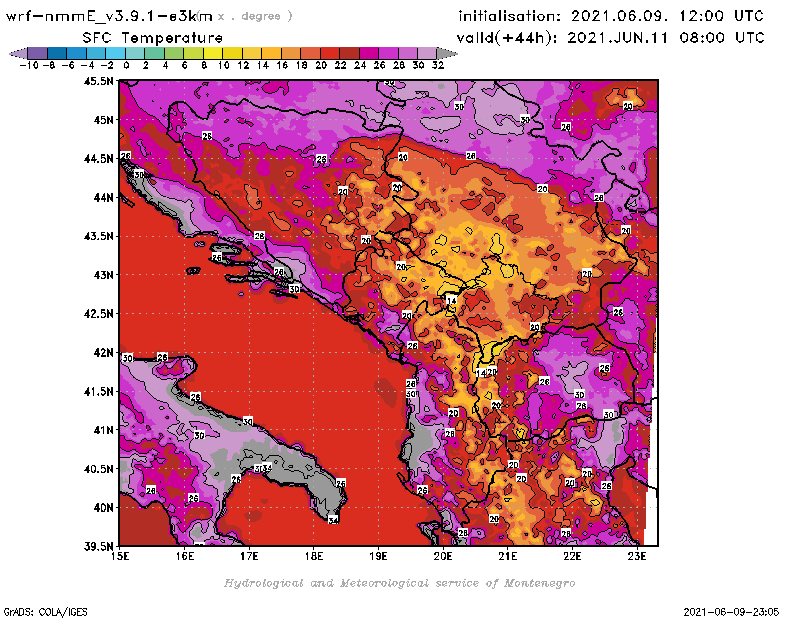Click the 18E longitude axis label

[x=314, y=556]
